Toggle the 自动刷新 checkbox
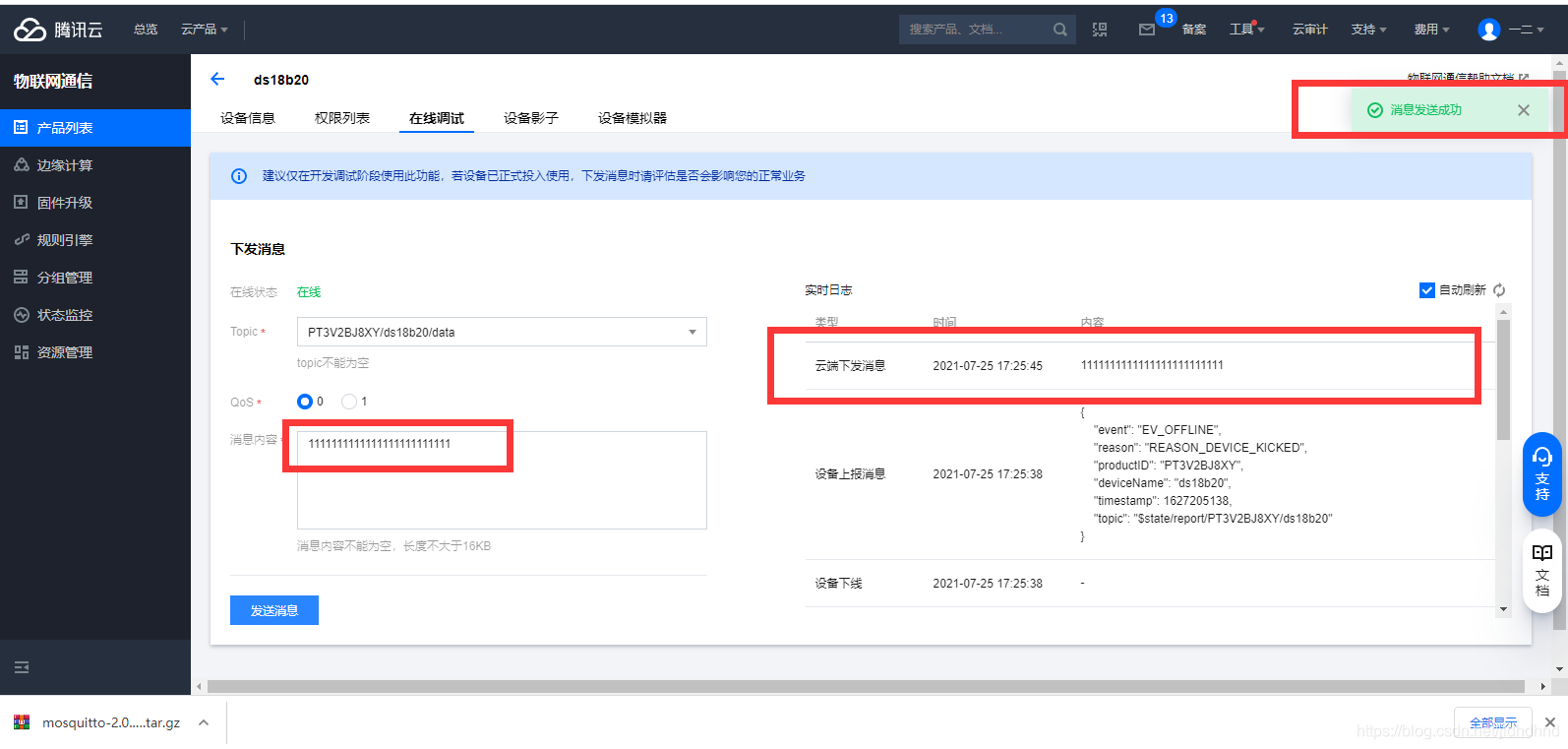The height and width of the screenshot is (749, 1568). click(1427, 290)
